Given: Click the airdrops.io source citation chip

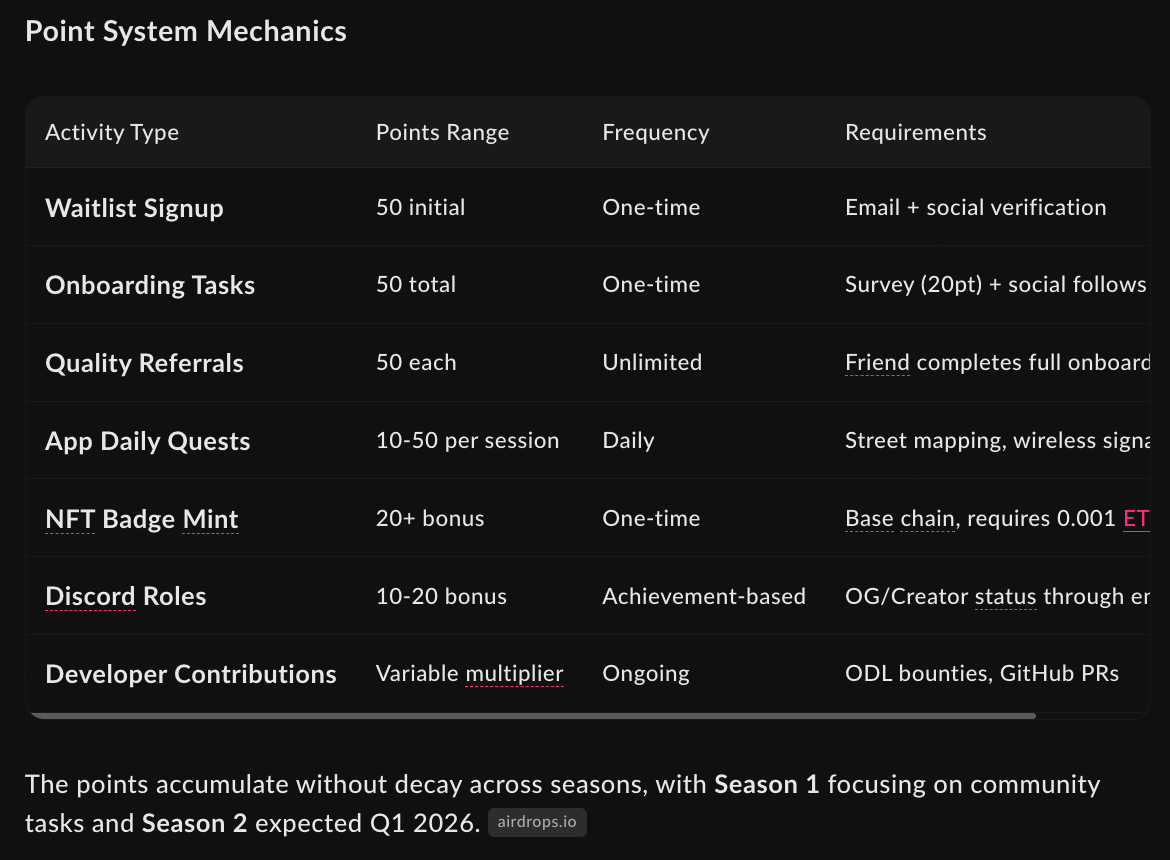Looking at the screenshot, I should coord(537,823).
